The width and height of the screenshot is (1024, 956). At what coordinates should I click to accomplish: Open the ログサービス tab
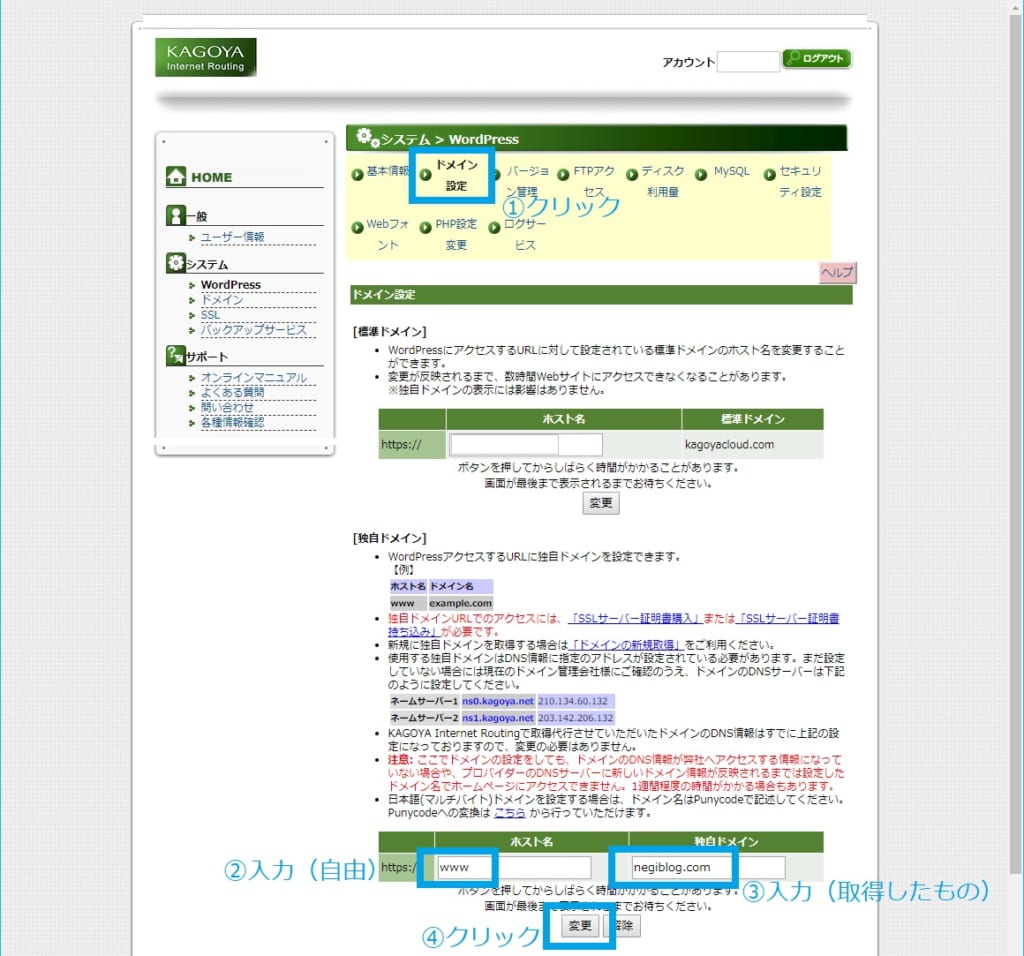click(x=525, y=234)
